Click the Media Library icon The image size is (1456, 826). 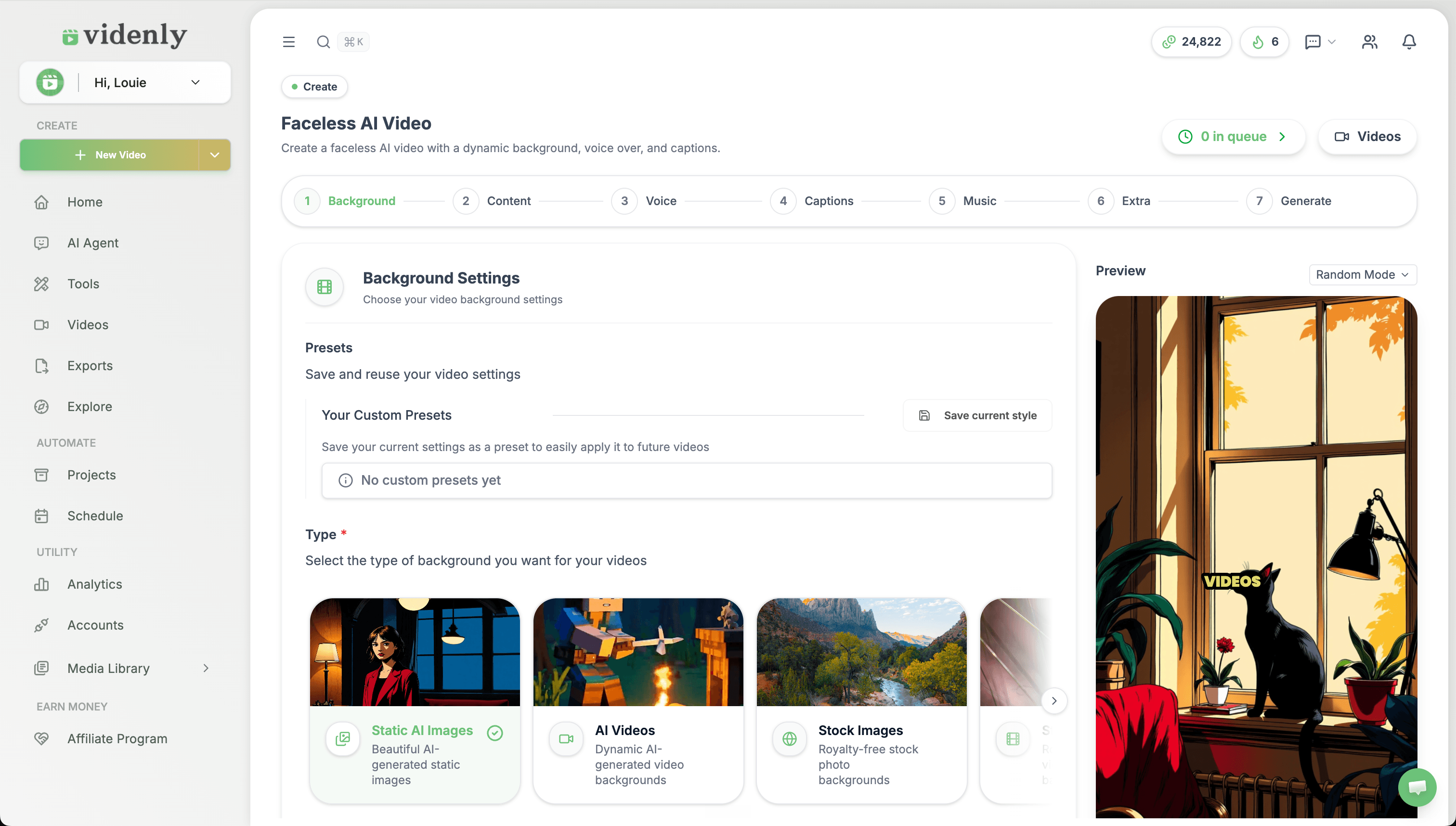click(41, 668)
